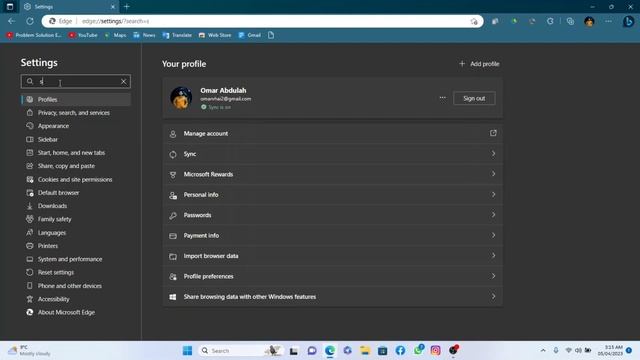Open the YouTube bookmark
640x360 pixels.
[x=83, y=35]
